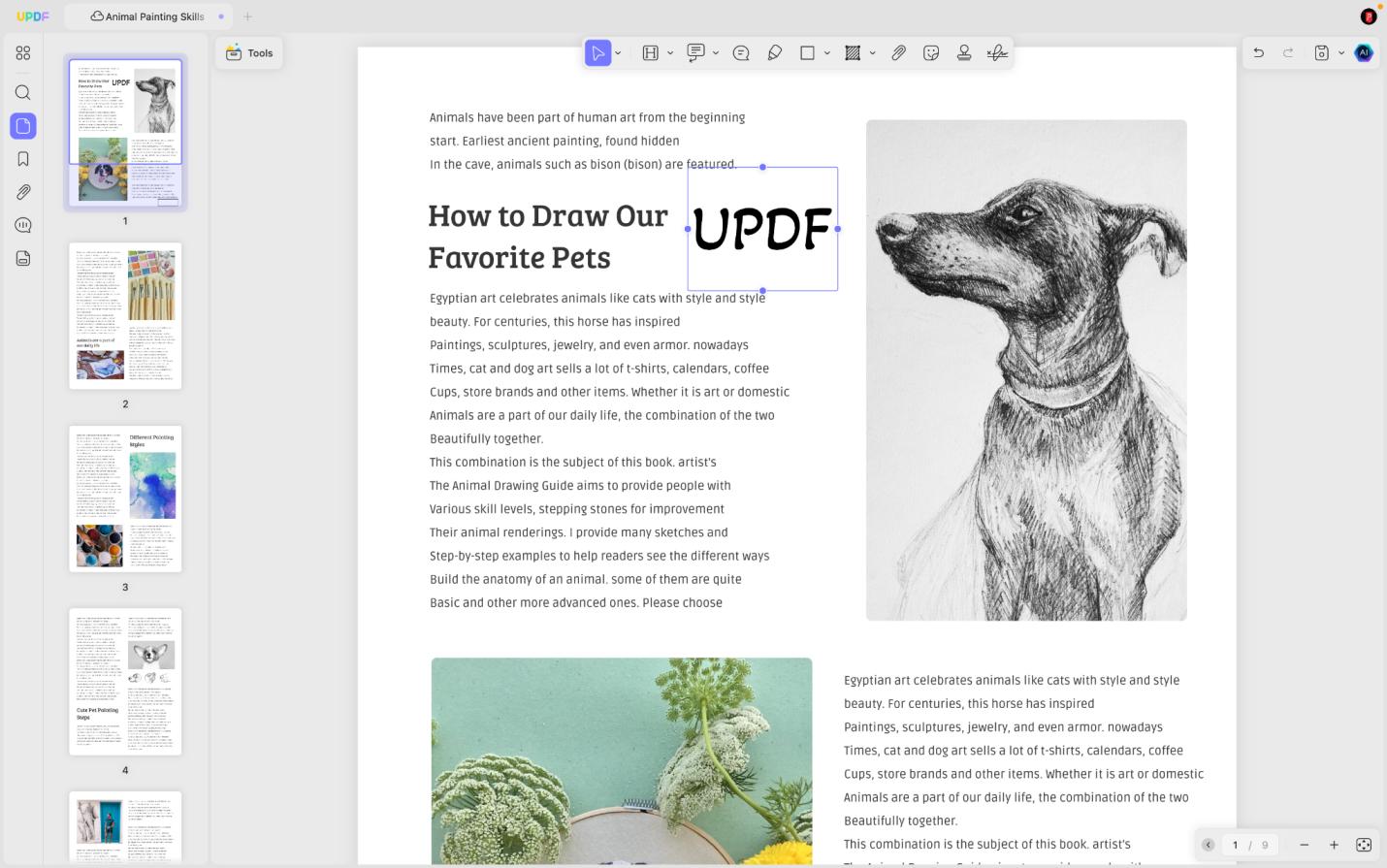Open the pencil drawing tool

pyautogui.click(x=775, y=53)
